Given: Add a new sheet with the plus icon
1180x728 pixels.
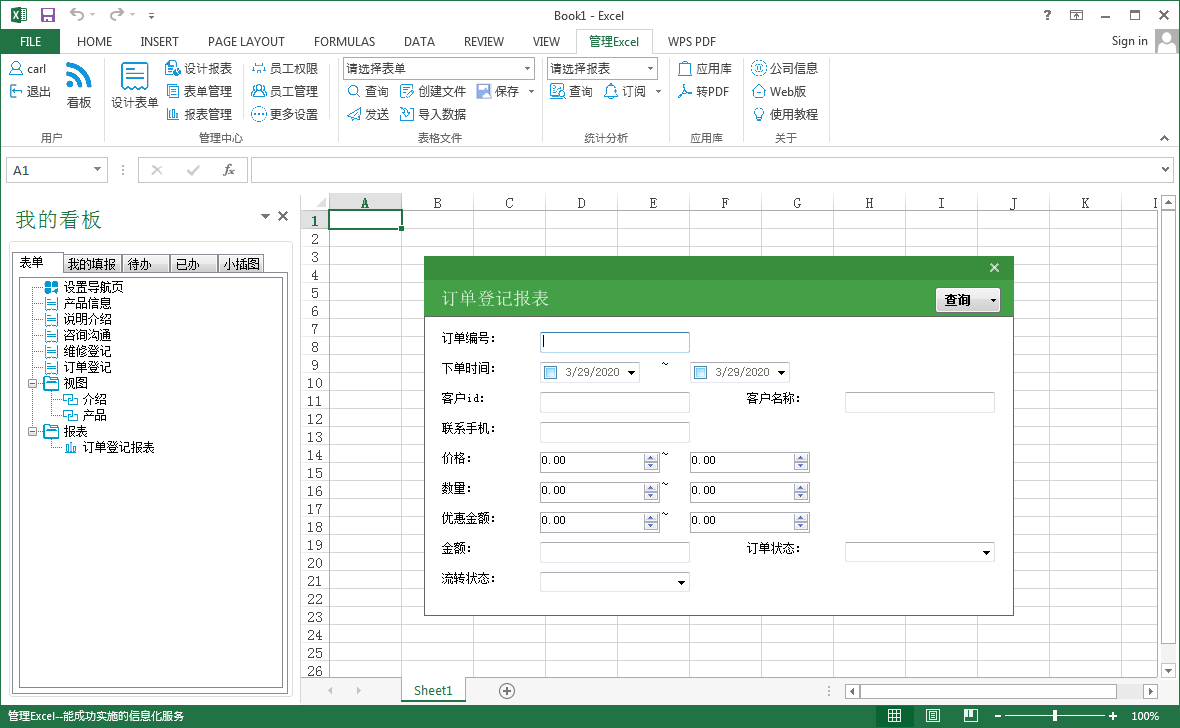Looking at the screenshot, I should tap(506, 691).
